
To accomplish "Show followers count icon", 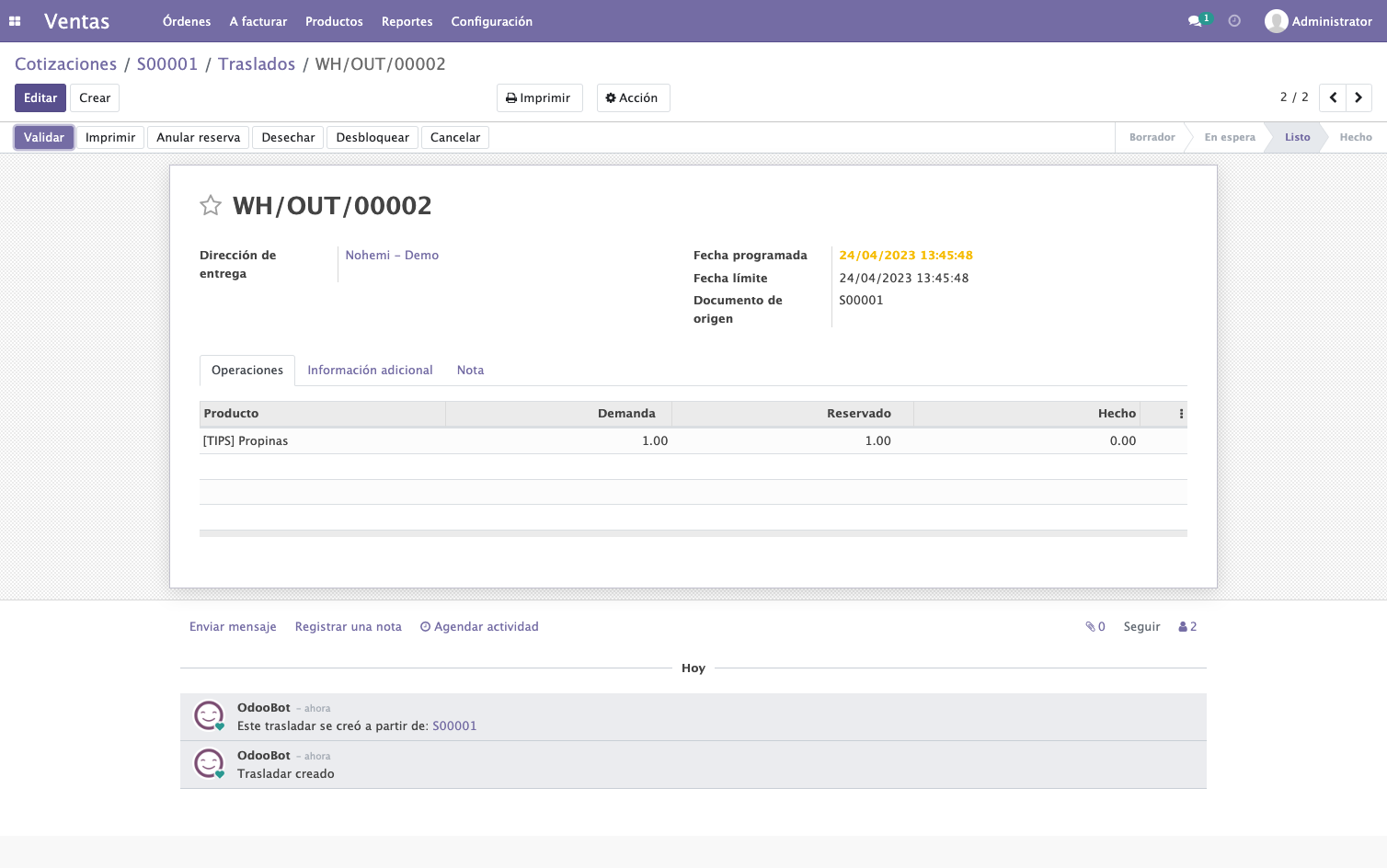I will (1187, 627).
